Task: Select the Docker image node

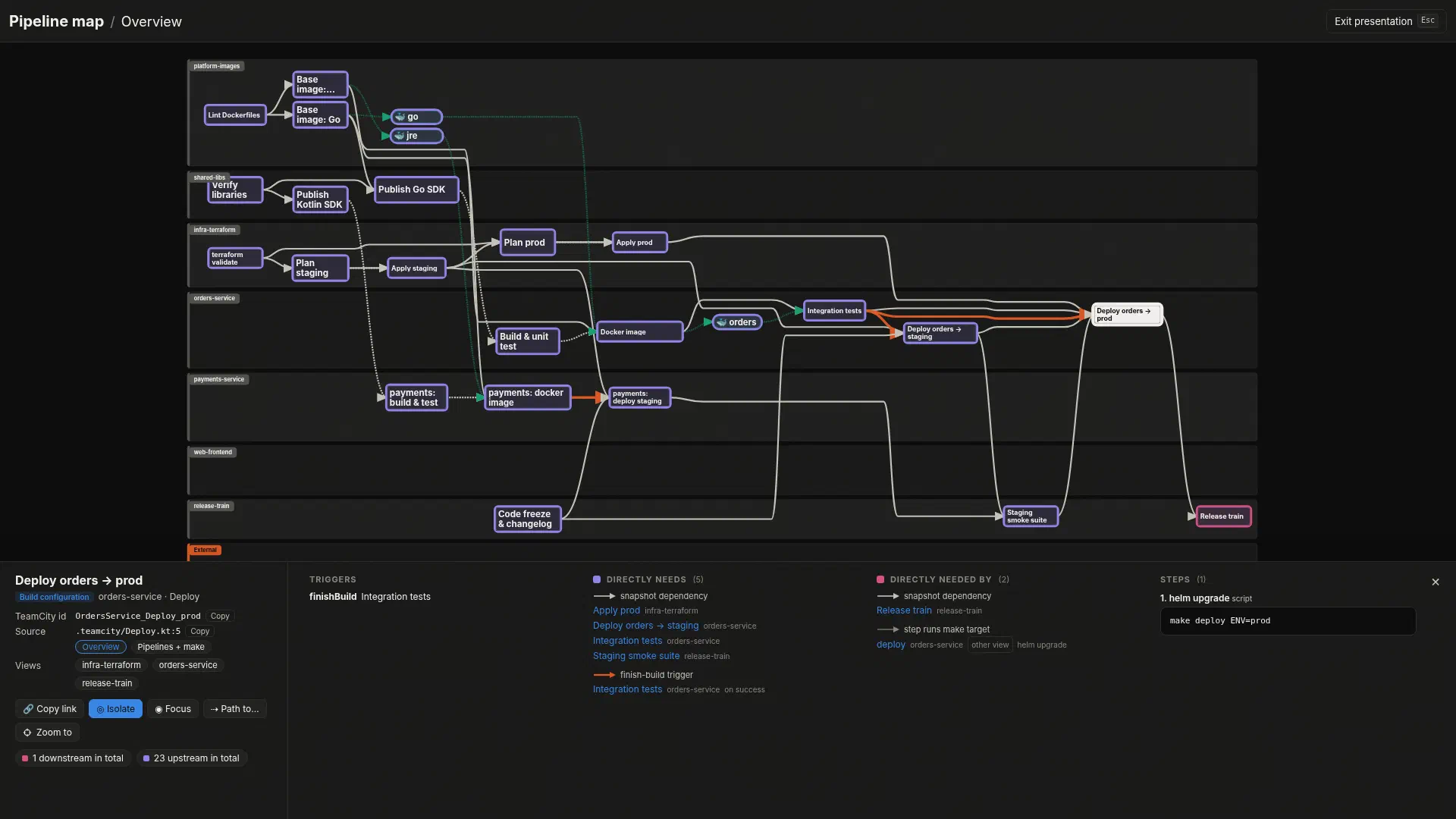Action: tap(639, 331)
